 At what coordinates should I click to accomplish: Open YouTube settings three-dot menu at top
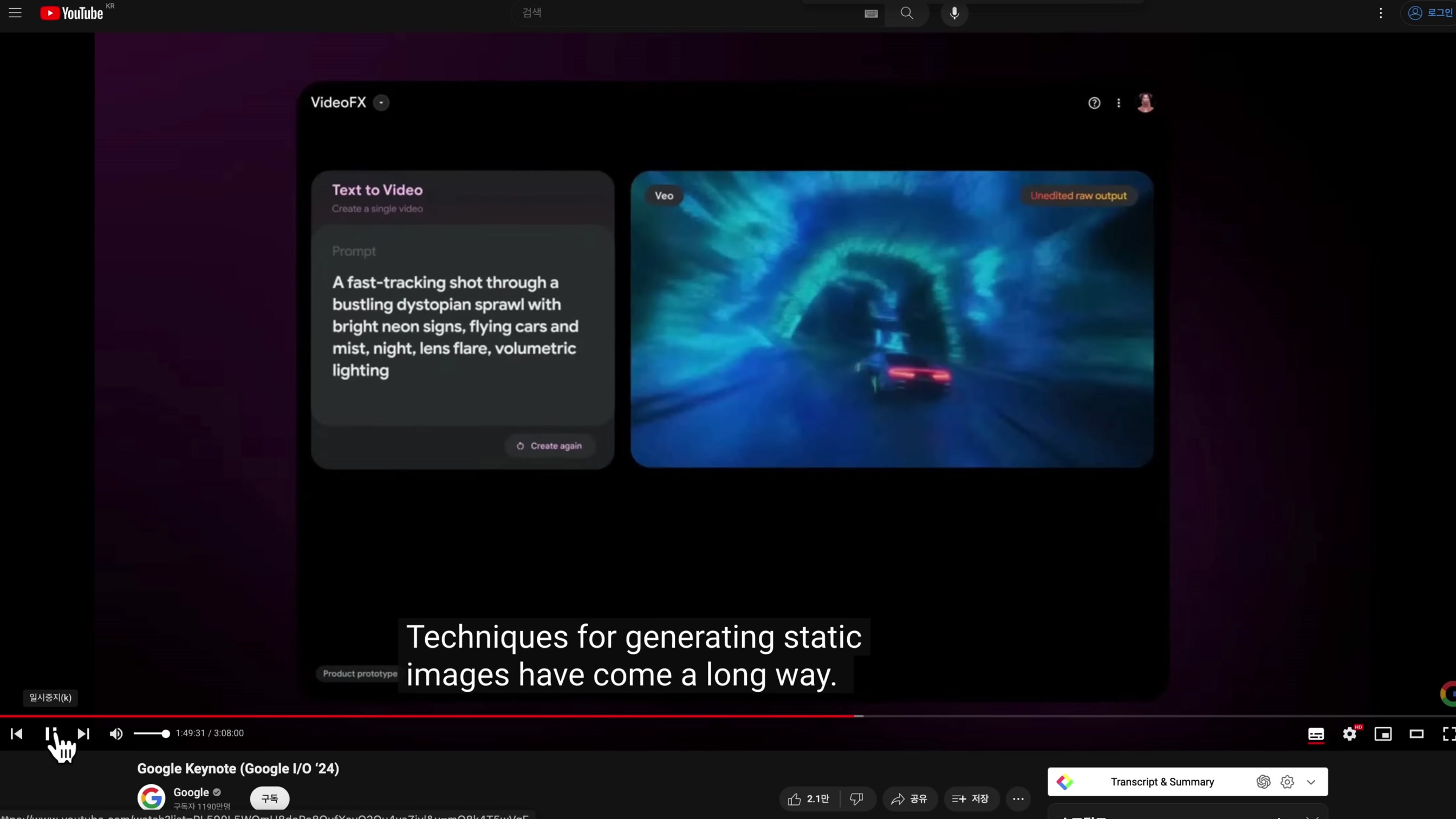pos(1381,12)
